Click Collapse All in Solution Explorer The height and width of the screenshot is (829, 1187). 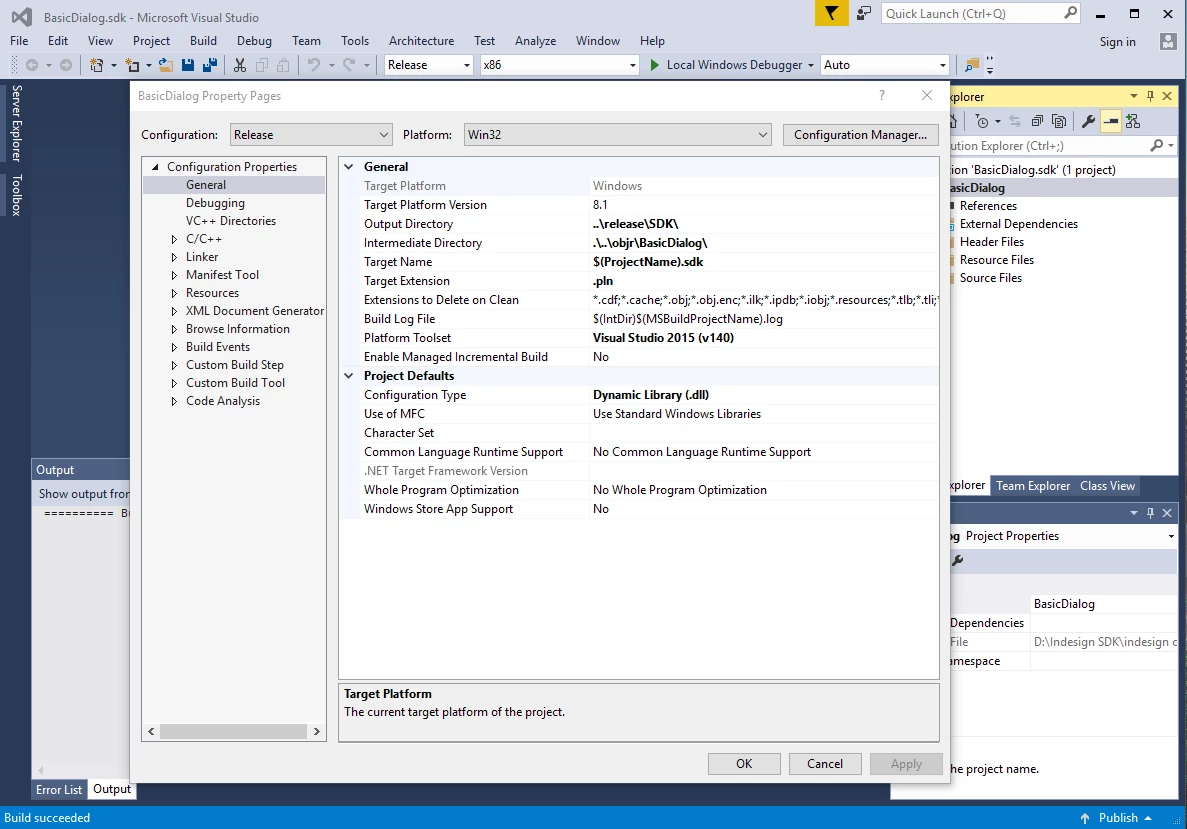tap(1037, 121)
